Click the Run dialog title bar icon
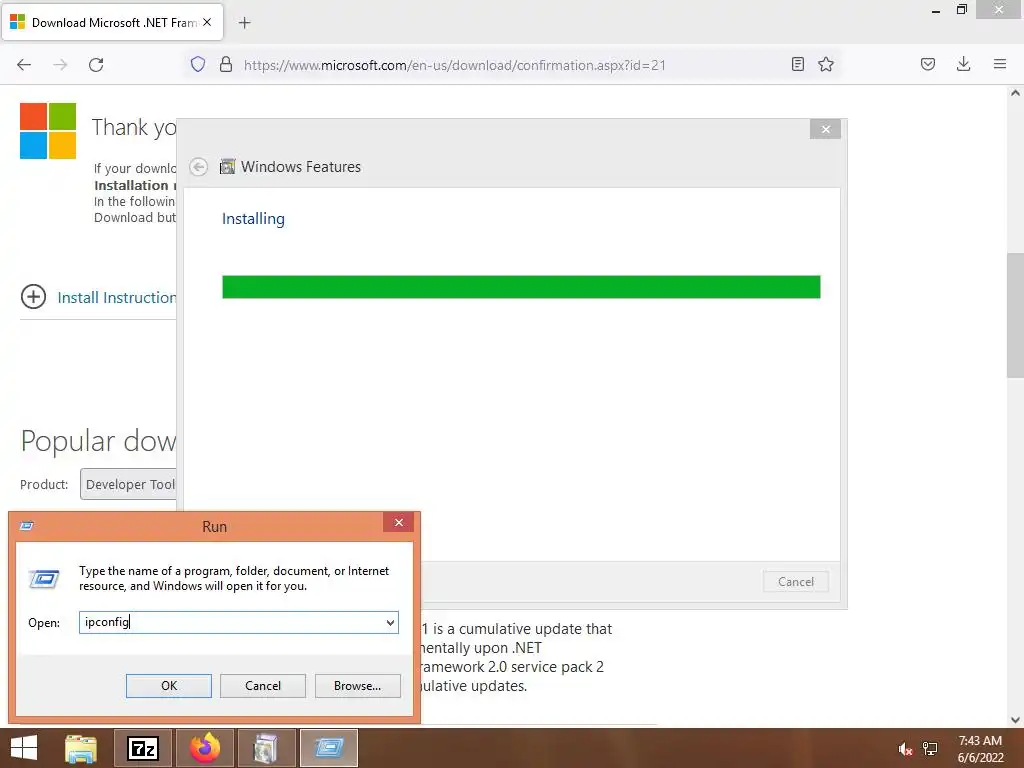 point(27,526)
